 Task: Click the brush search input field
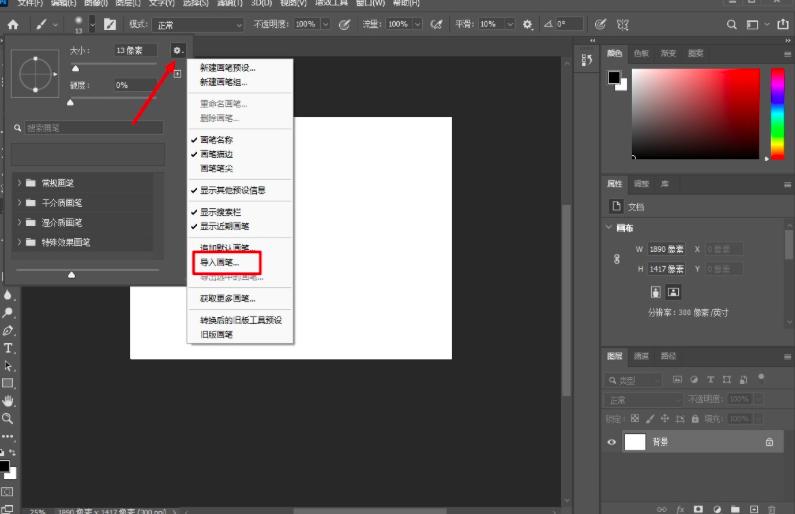point(93,128)
